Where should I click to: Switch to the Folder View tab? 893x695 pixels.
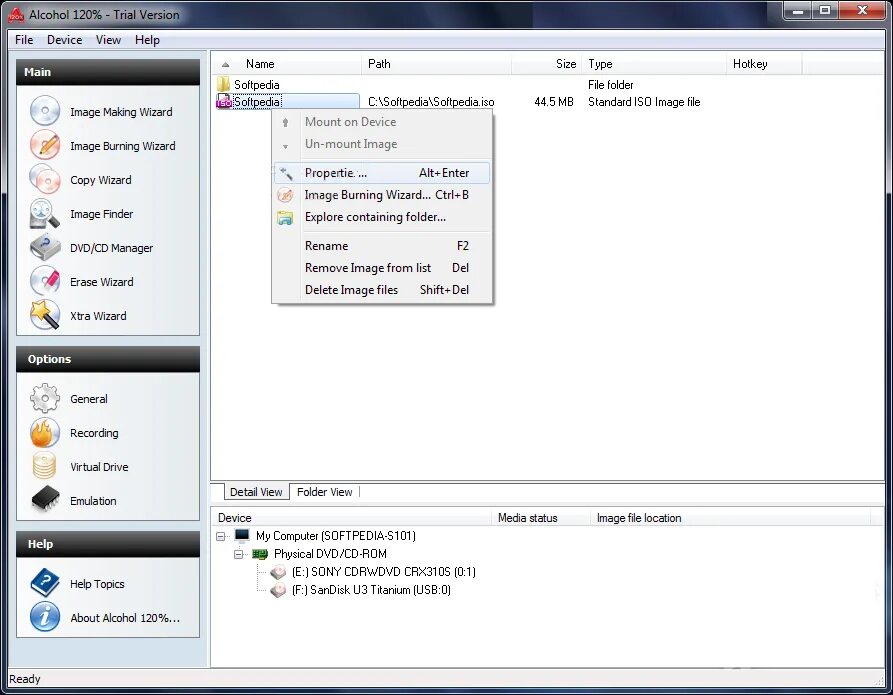[325, 492]
